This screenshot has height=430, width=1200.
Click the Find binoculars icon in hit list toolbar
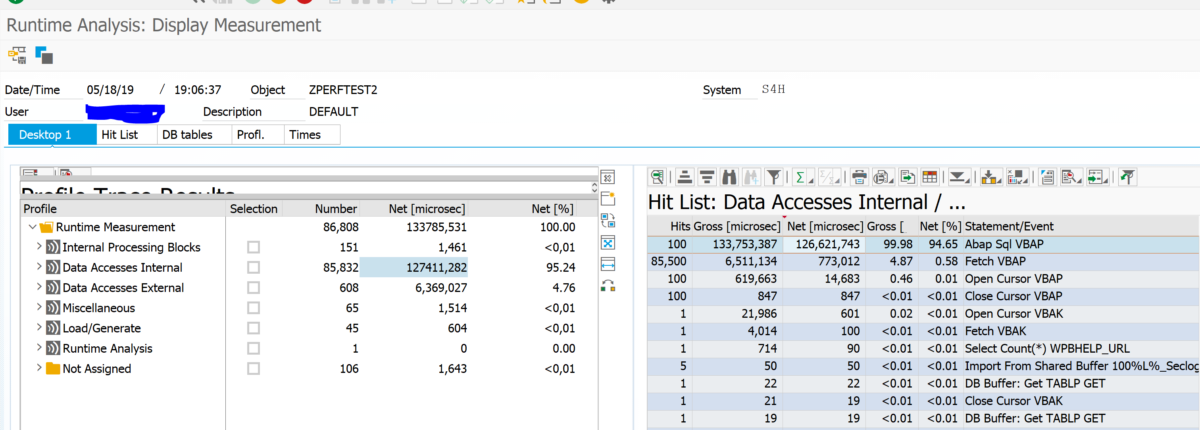(729, 177)
